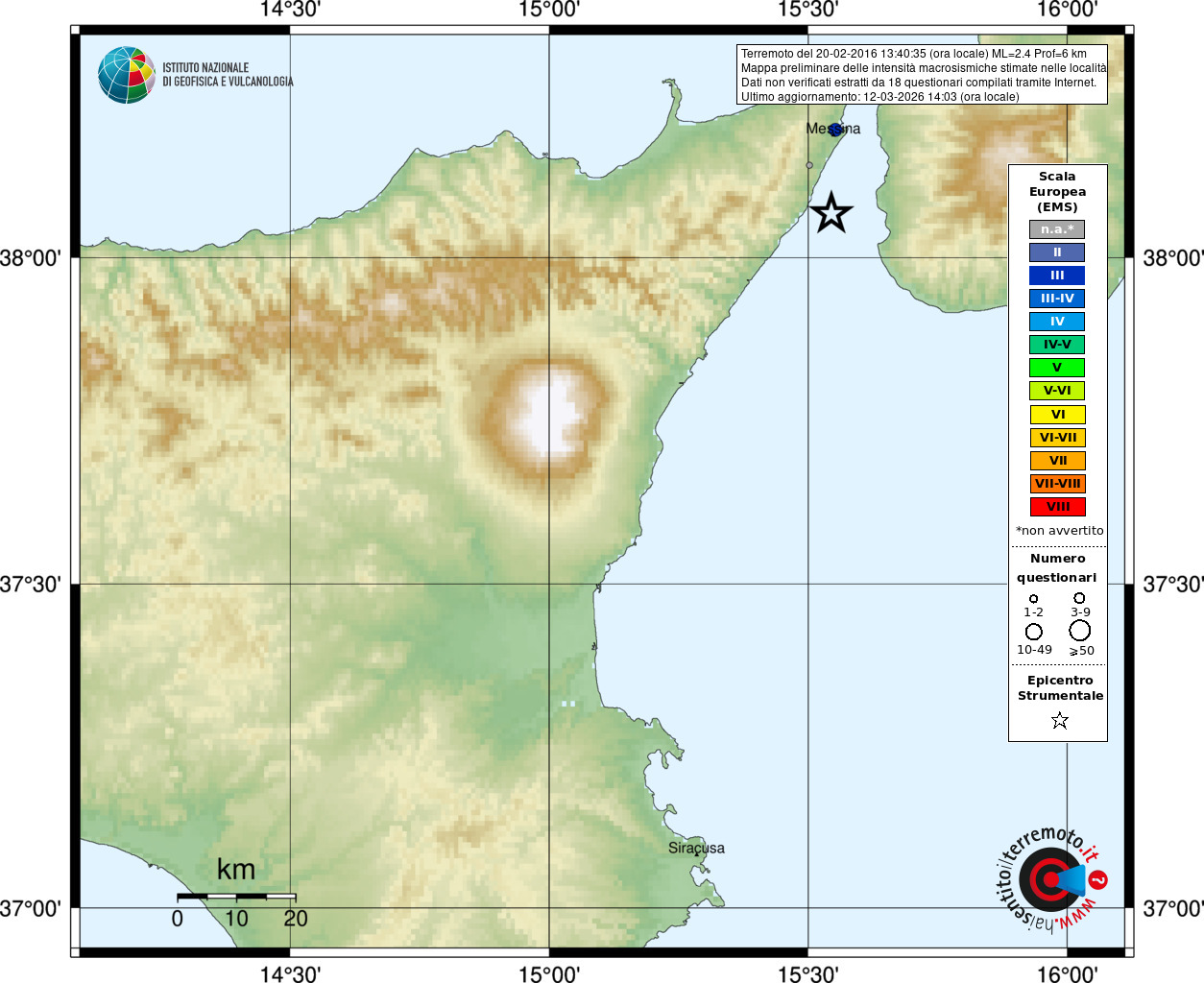This screenshot has width=1204, height=983.
Task: Click the IV-V legend swatch
Action: click(x=1057, y=345)
